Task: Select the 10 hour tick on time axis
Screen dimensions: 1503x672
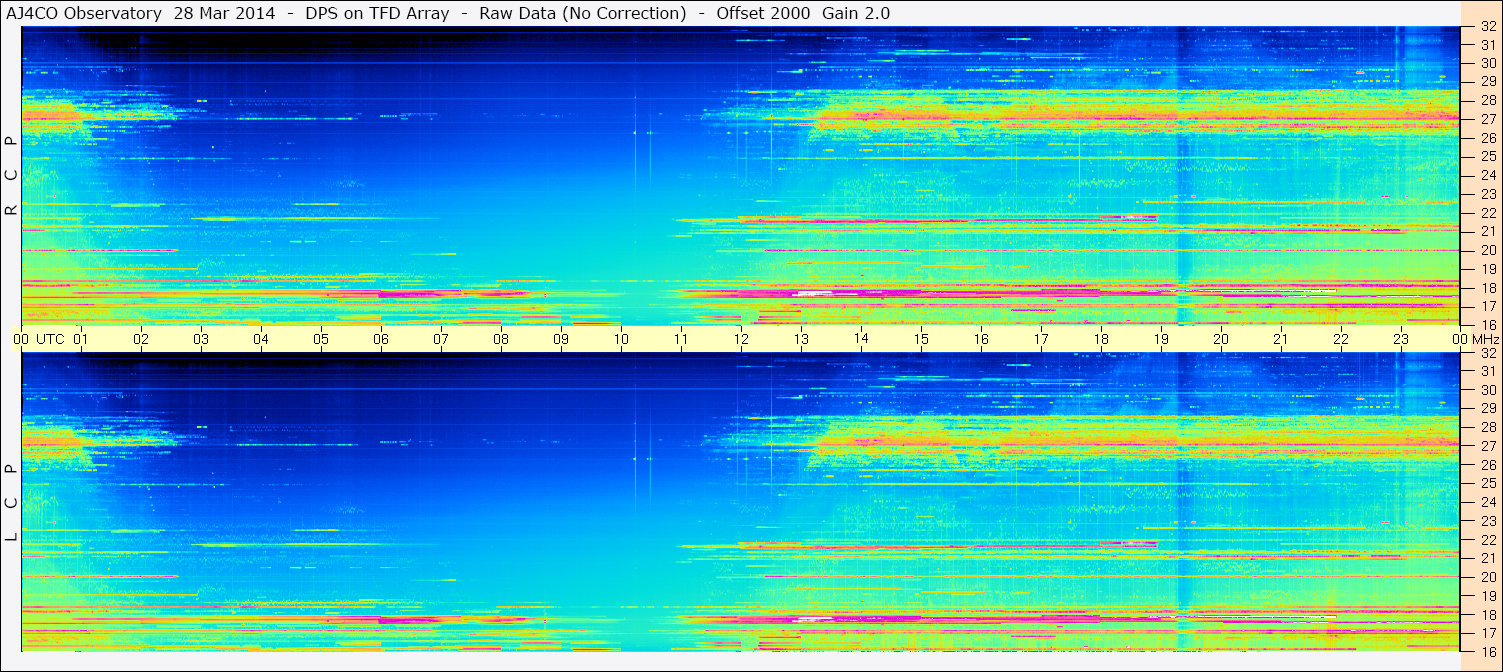Action: click(620, 339)
